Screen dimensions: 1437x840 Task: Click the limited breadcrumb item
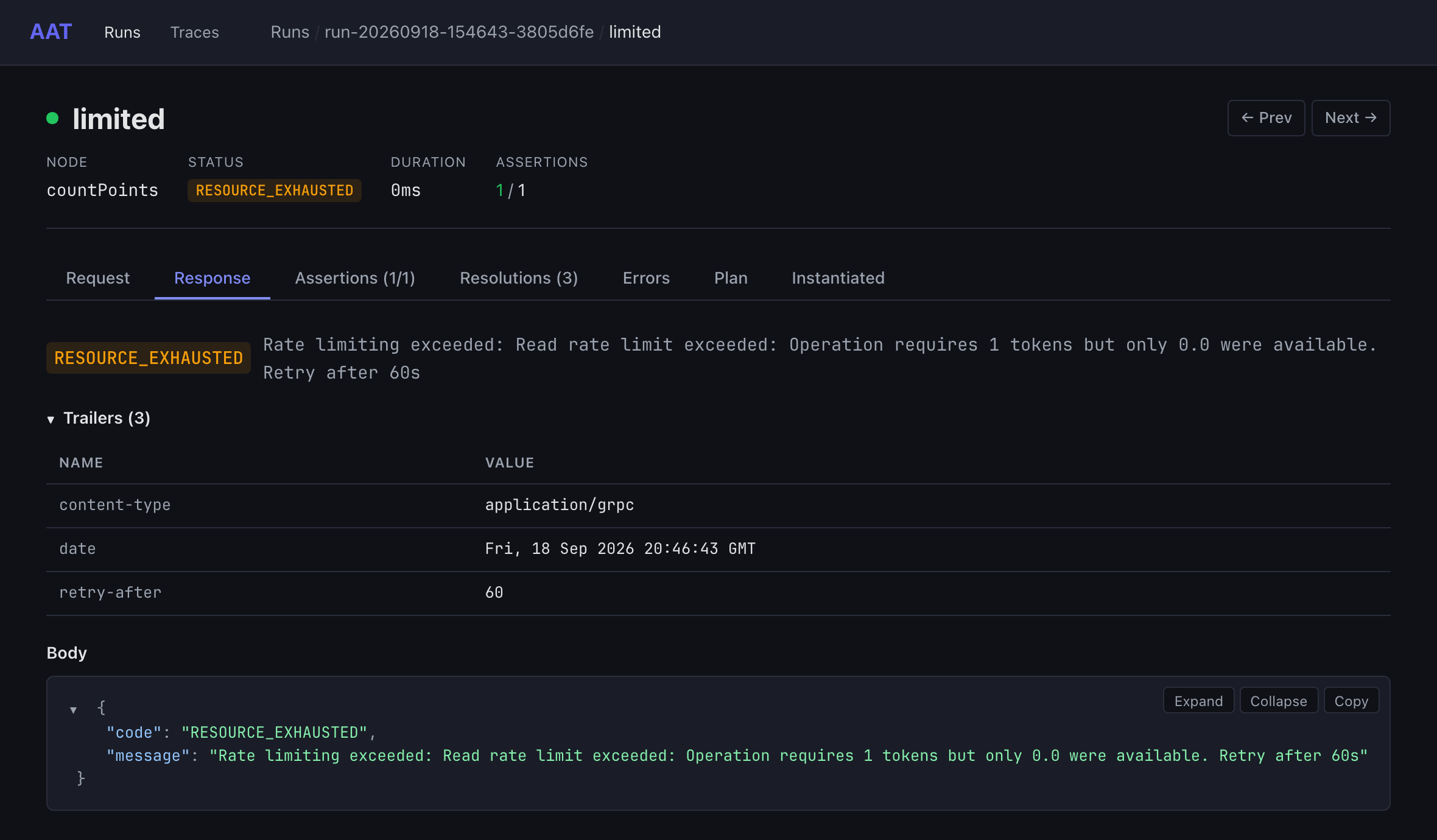click(x=635, y=32)
